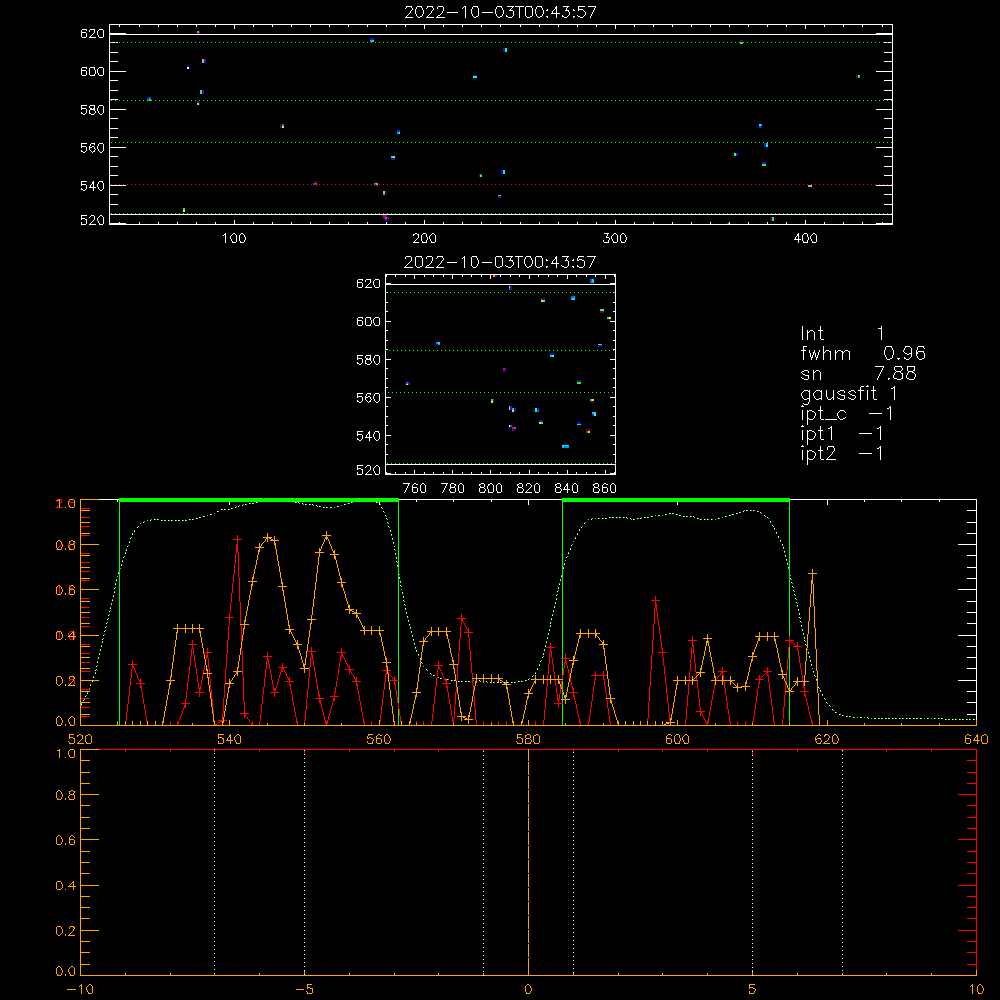
Task: Click the 640 x-axis label of profile plot
Action: point(976,739)
